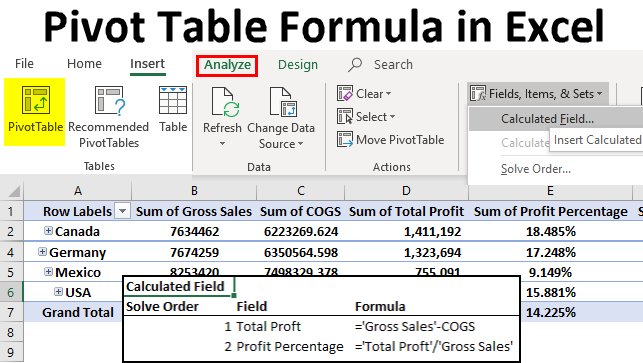Select row 4 header

pos(11,252)
